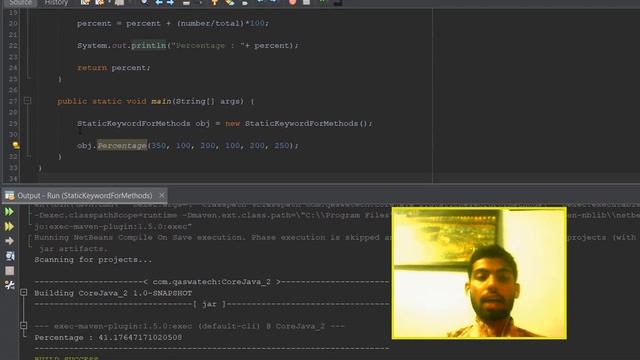Click 'Percentage : 41.17647171020508' output line
This screenshot has width=640, height=360.
coord(108,338)
